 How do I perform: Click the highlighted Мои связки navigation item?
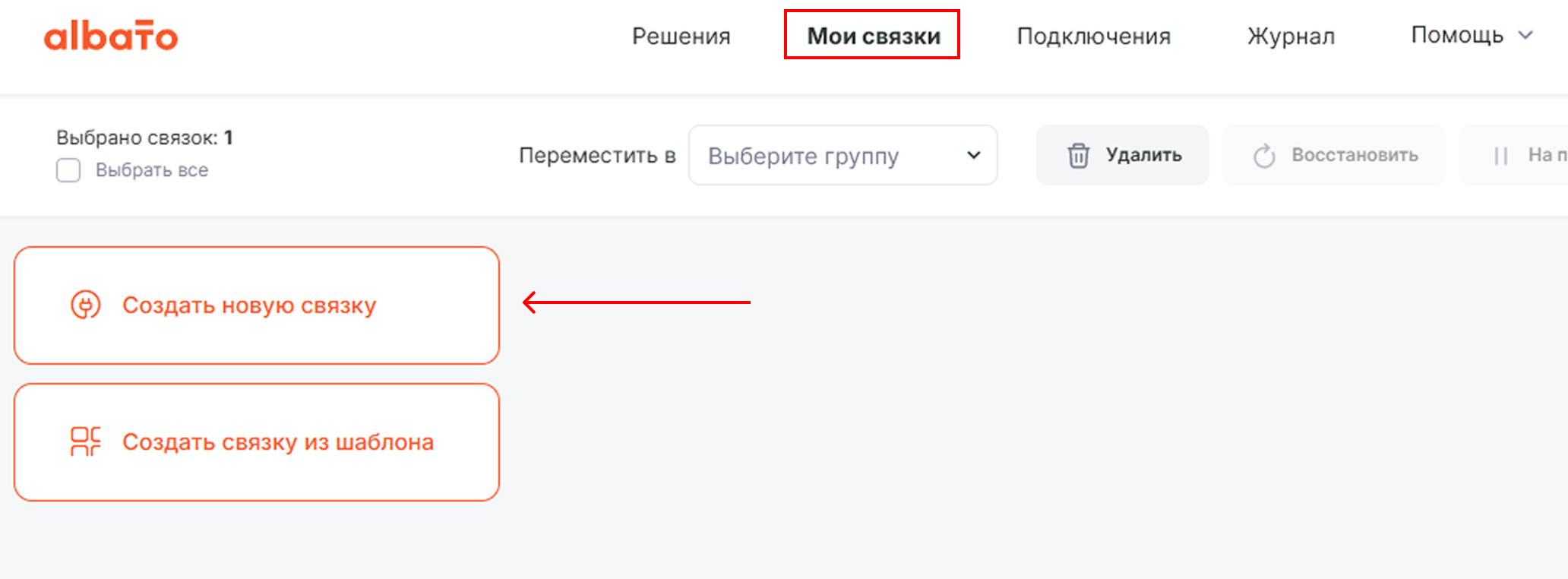(x=872, y=35)
